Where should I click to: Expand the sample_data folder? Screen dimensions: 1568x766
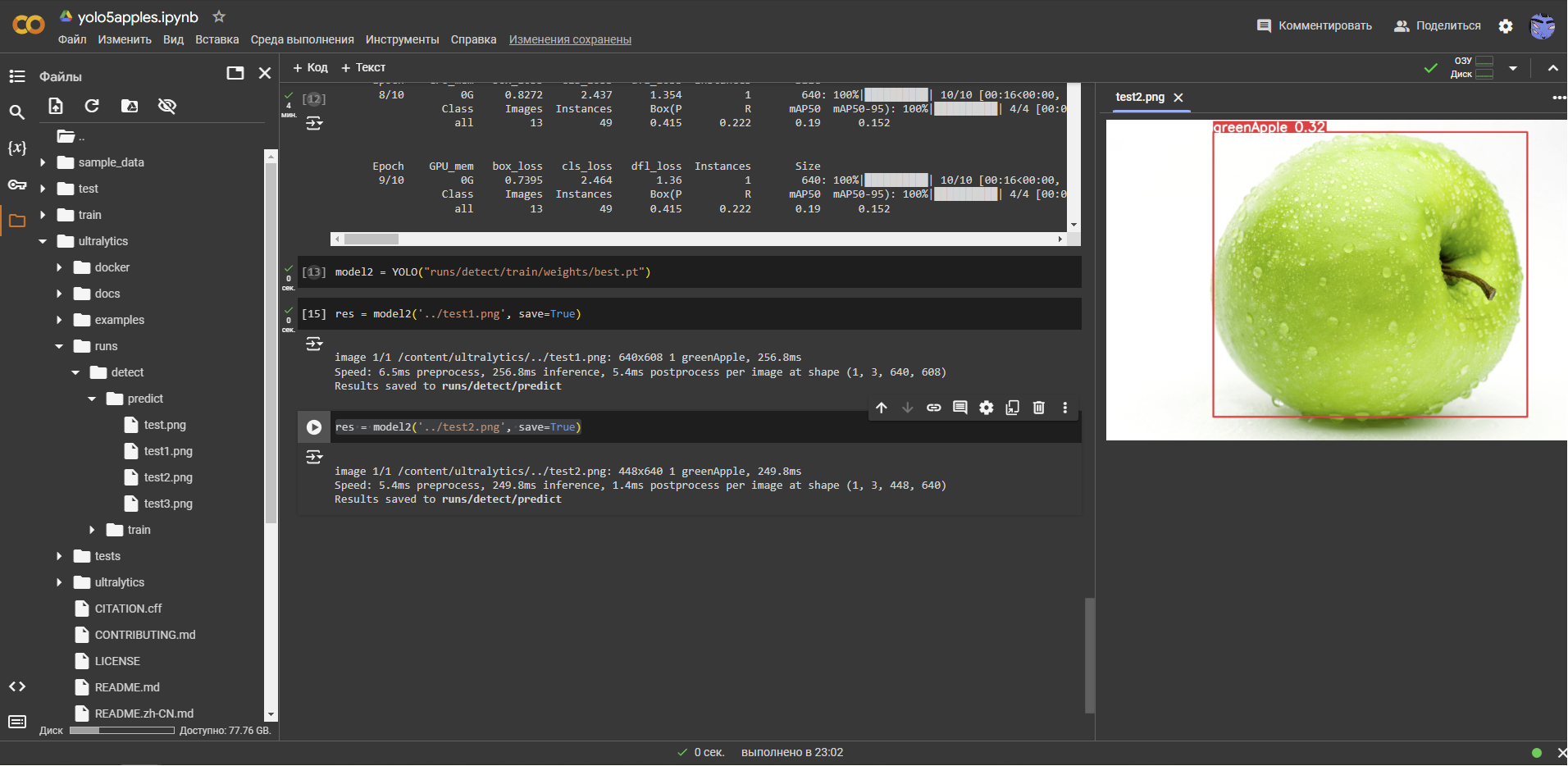pyautogui.click(x=43, y=162)
